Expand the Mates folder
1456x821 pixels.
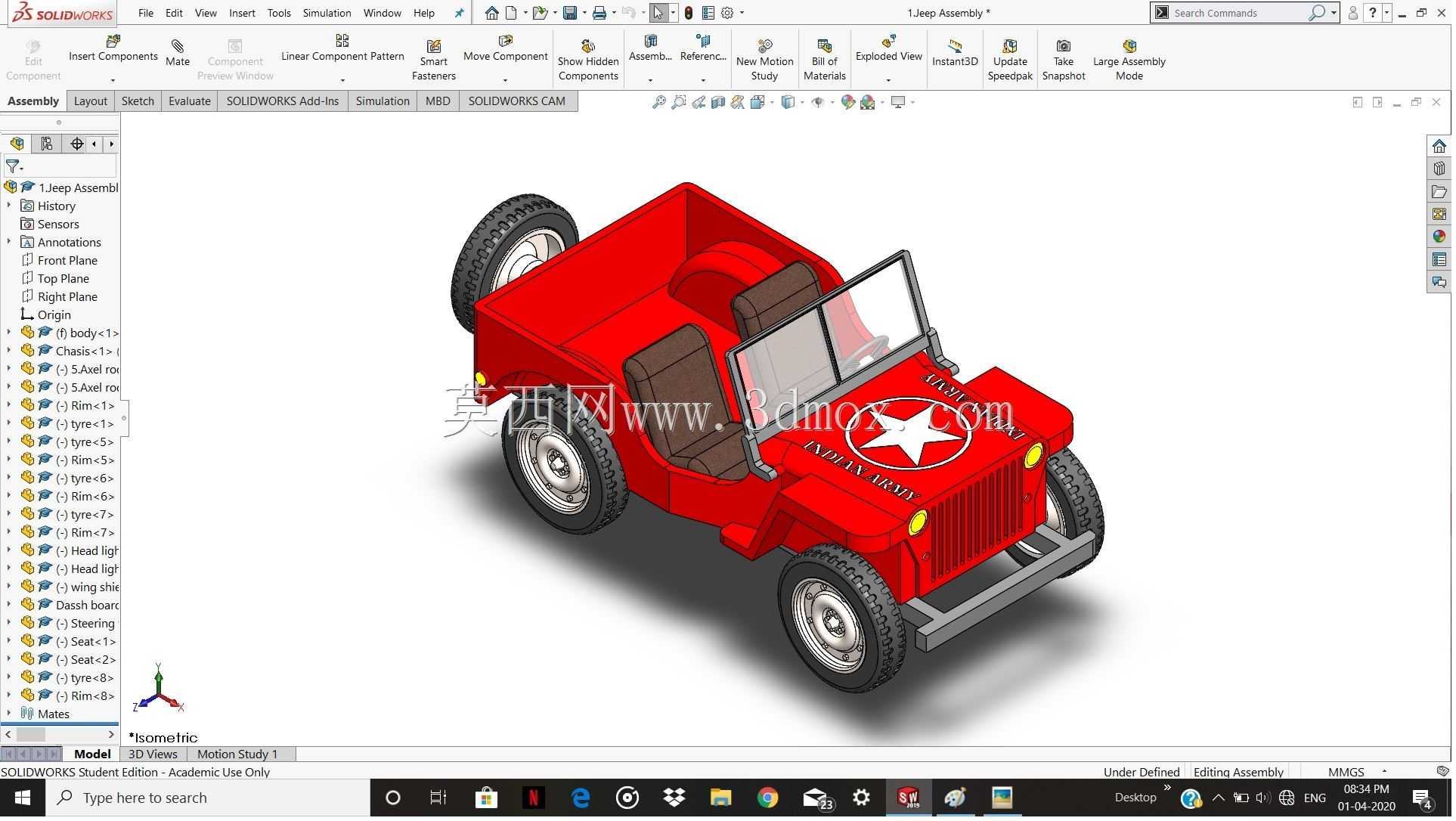tap(9, 714)
